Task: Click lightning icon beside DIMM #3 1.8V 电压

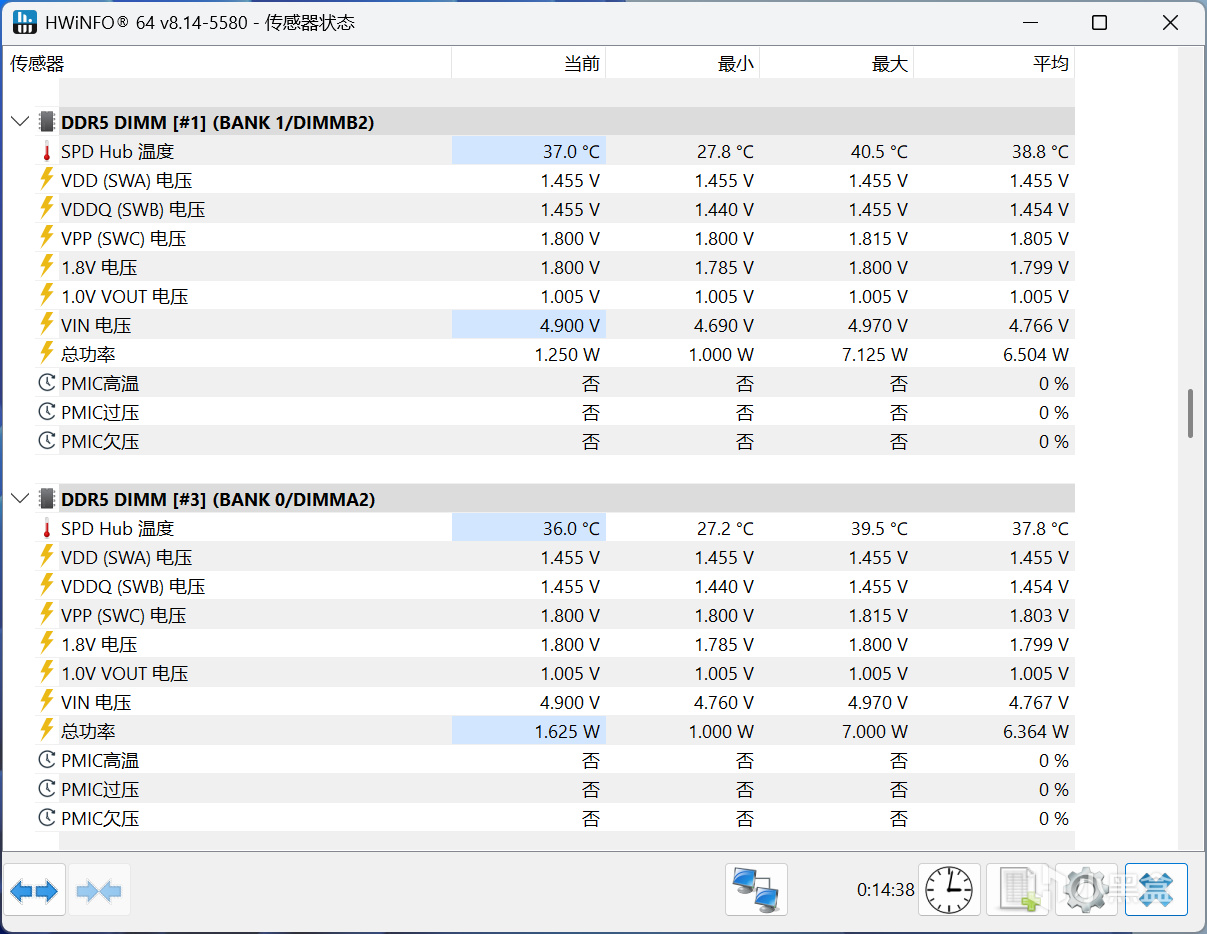Action: (46, 644)
